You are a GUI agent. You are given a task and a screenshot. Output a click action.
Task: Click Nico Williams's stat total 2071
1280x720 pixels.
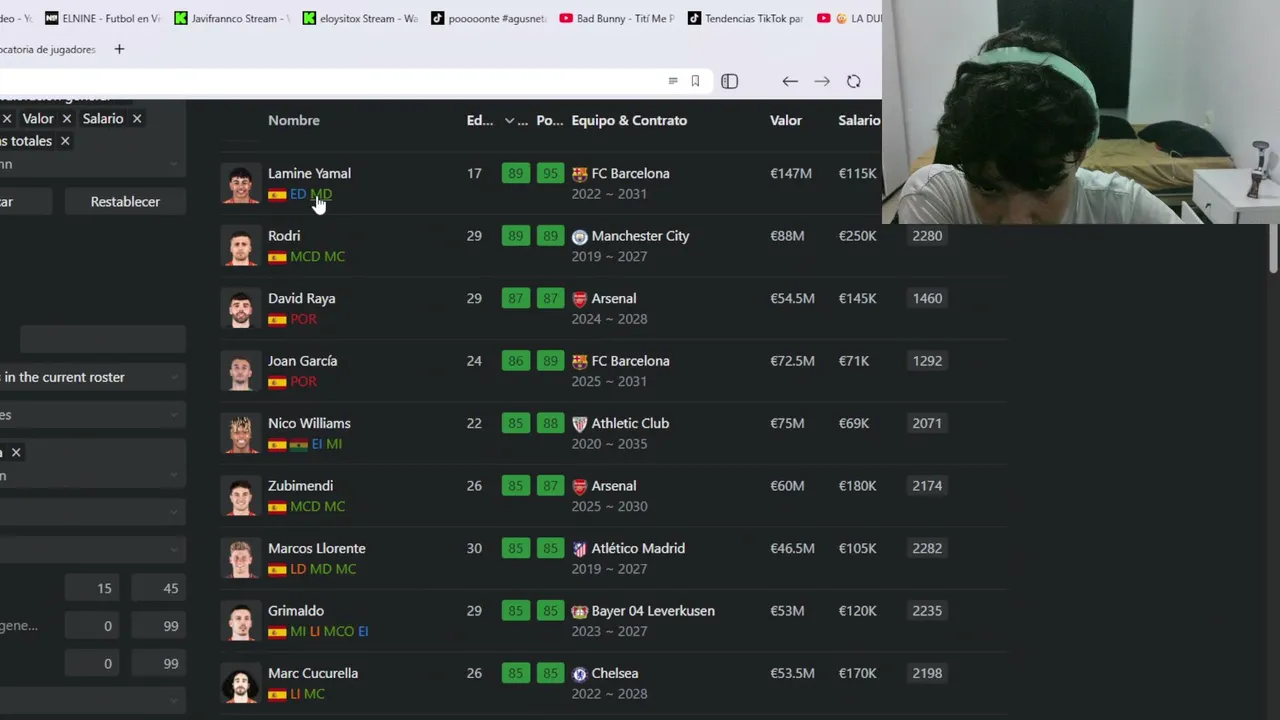[x=927, y=423]
